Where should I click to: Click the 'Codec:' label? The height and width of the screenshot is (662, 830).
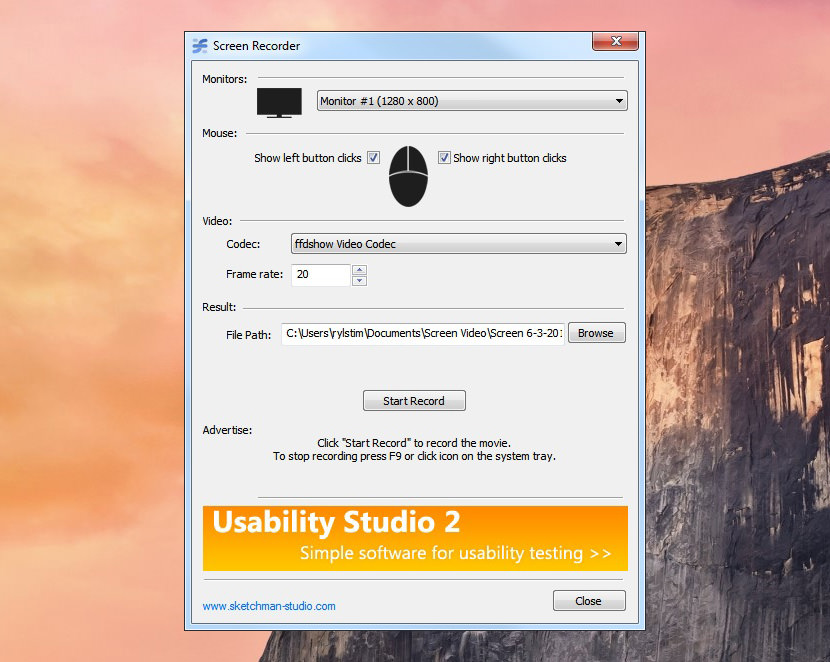click(243, 244)
